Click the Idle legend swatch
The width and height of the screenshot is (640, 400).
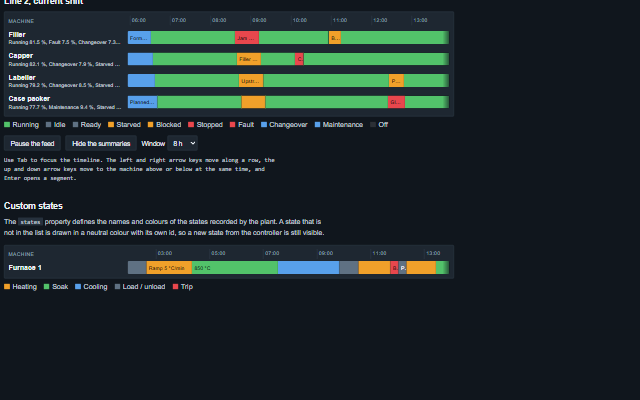click(x=49, y=124)
